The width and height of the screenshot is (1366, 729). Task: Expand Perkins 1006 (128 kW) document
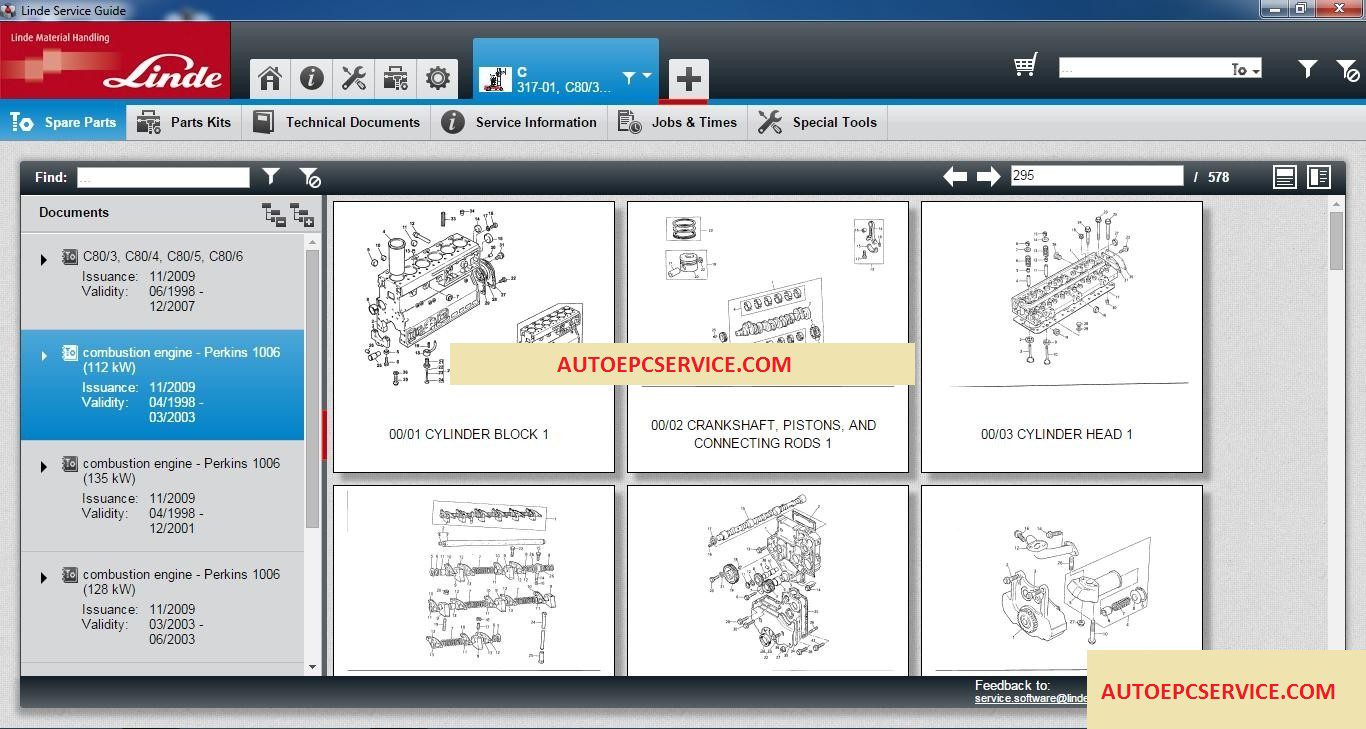(x=44, y=578)
